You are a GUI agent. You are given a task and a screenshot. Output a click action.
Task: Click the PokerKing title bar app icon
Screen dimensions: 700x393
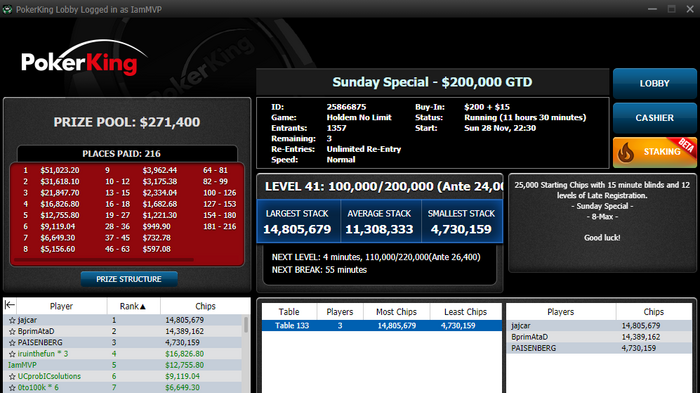[x=7, y=9]
